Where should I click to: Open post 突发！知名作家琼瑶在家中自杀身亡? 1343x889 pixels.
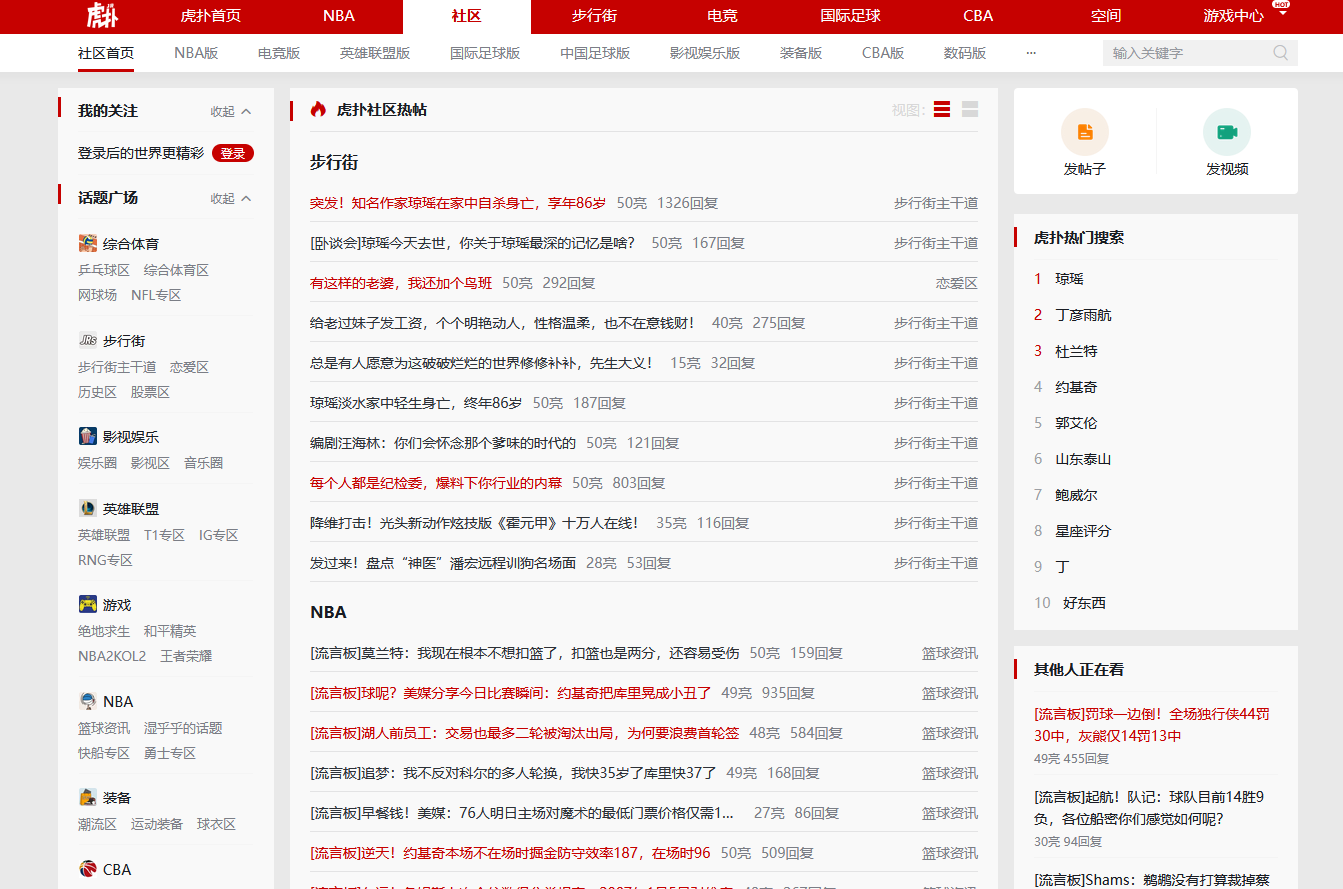458,203
